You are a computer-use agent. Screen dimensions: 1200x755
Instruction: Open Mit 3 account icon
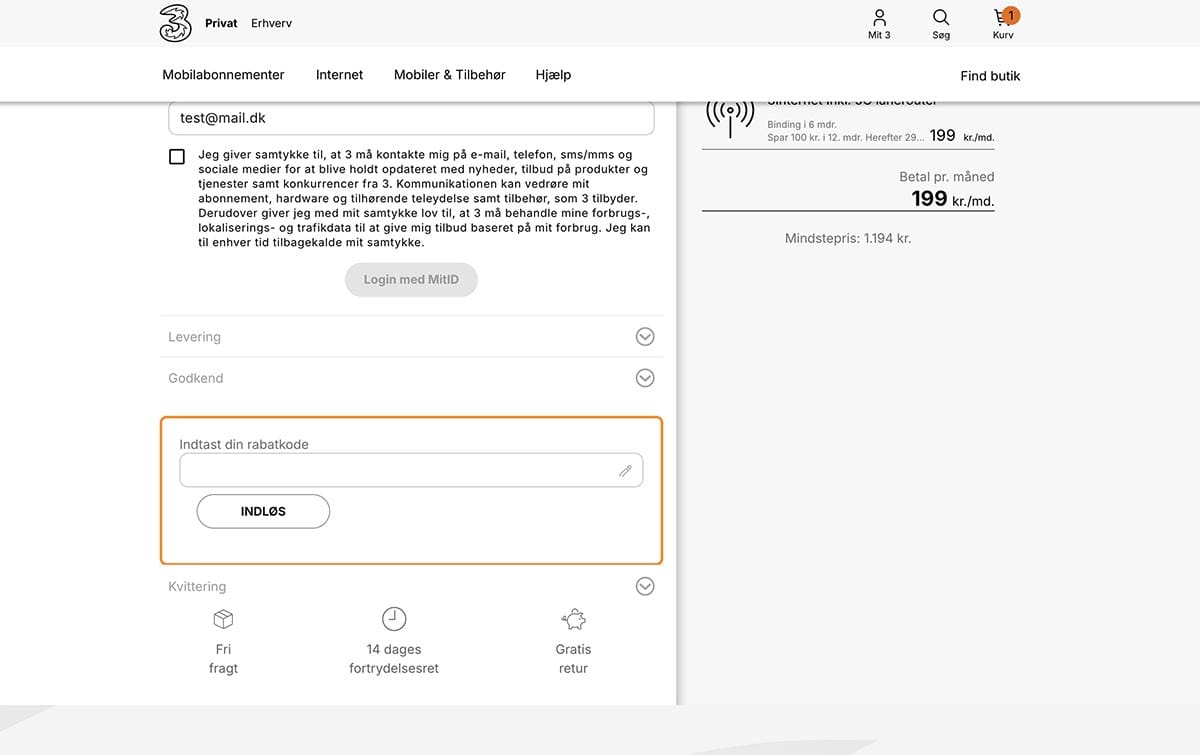[x=880, y=17]
